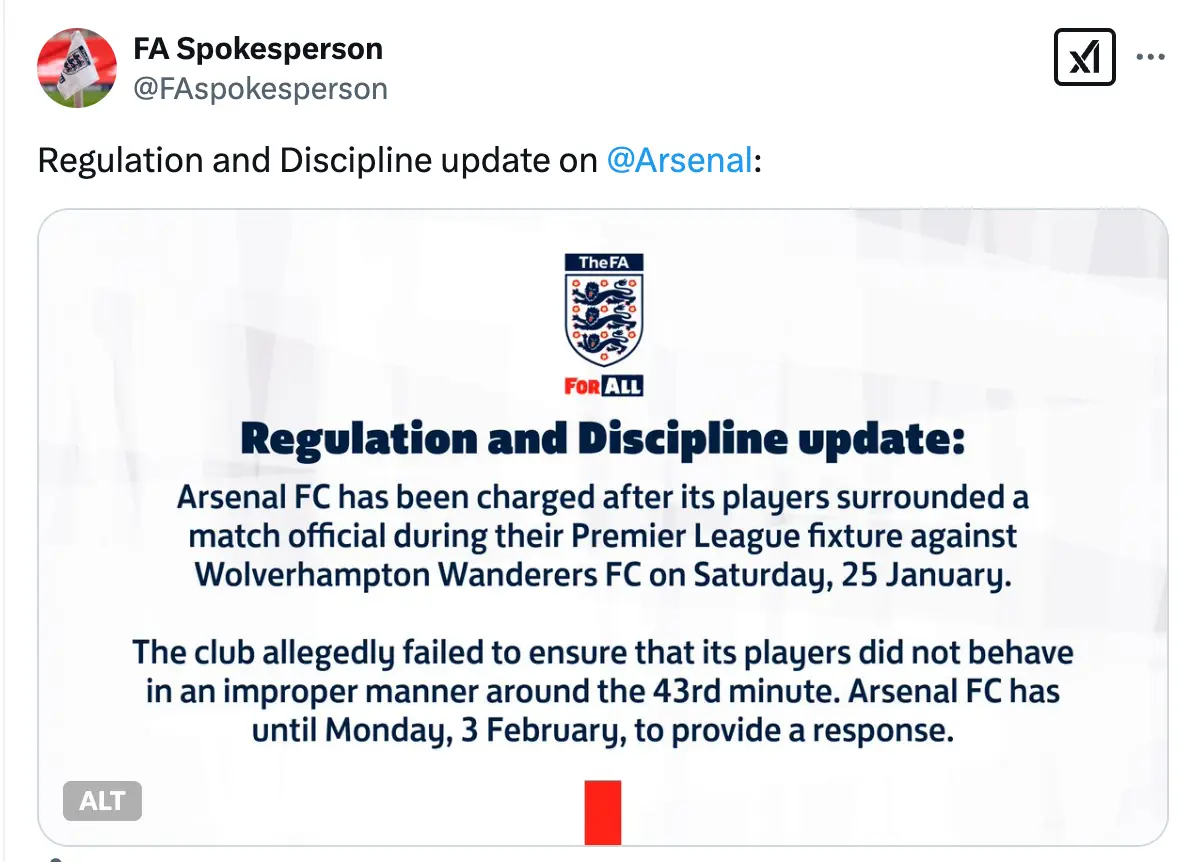The height and width of the screenshot is (862, 1180).
Task: Open the @Arsenal mention link
Action: pyautogui.click(x=678, y=160)
